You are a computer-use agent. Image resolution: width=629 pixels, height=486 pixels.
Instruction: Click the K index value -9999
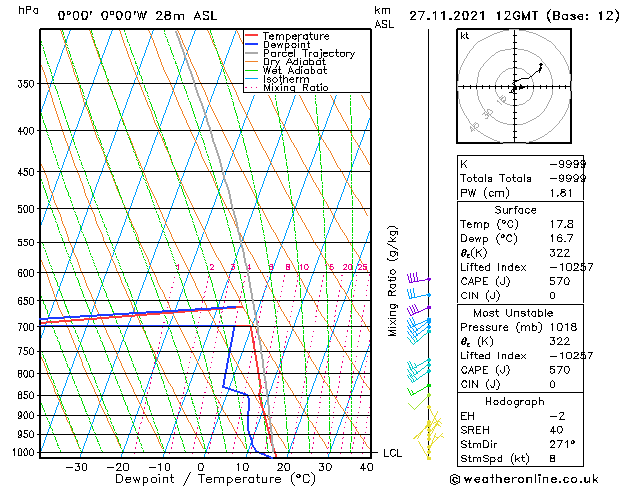(568, 164)
